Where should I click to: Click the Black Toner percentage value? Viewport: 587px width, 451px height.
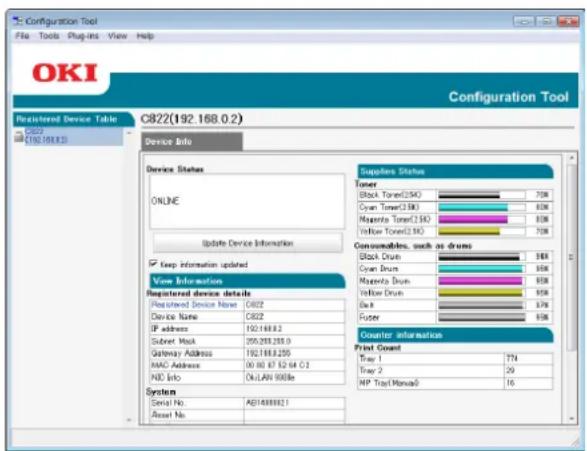[542, 195]
